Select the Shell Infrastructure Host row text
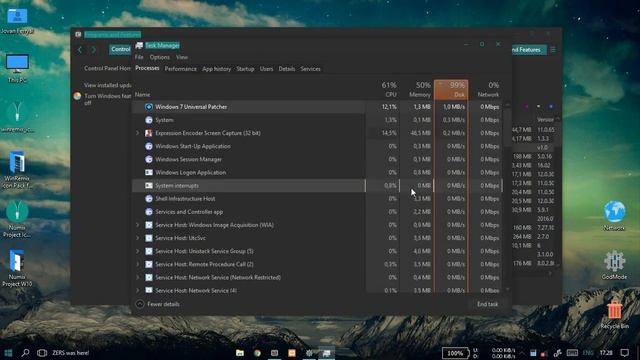640x360 pixels. [185, 199]
